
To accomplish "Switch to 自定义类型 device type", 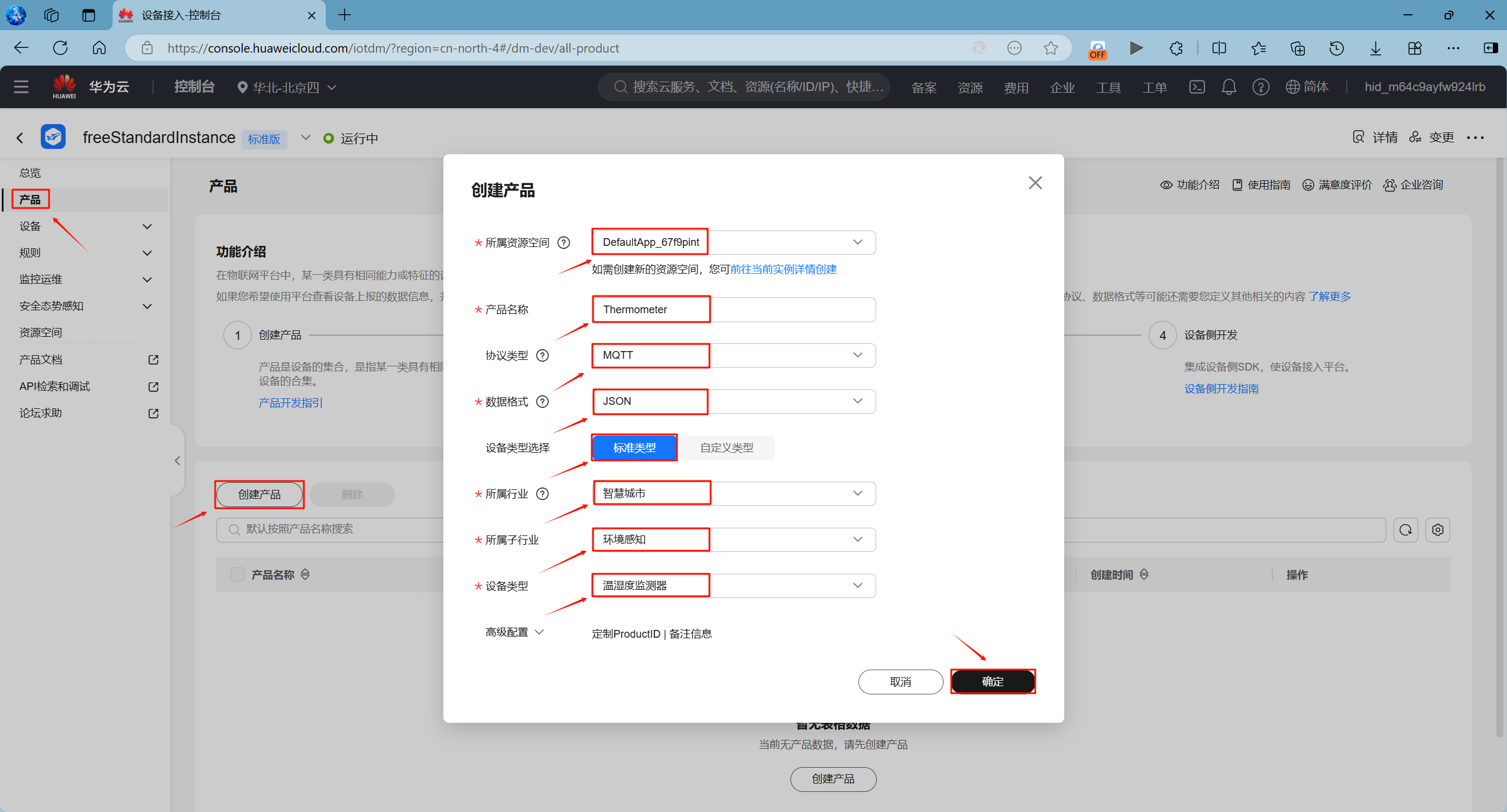I will pos(727,448).
